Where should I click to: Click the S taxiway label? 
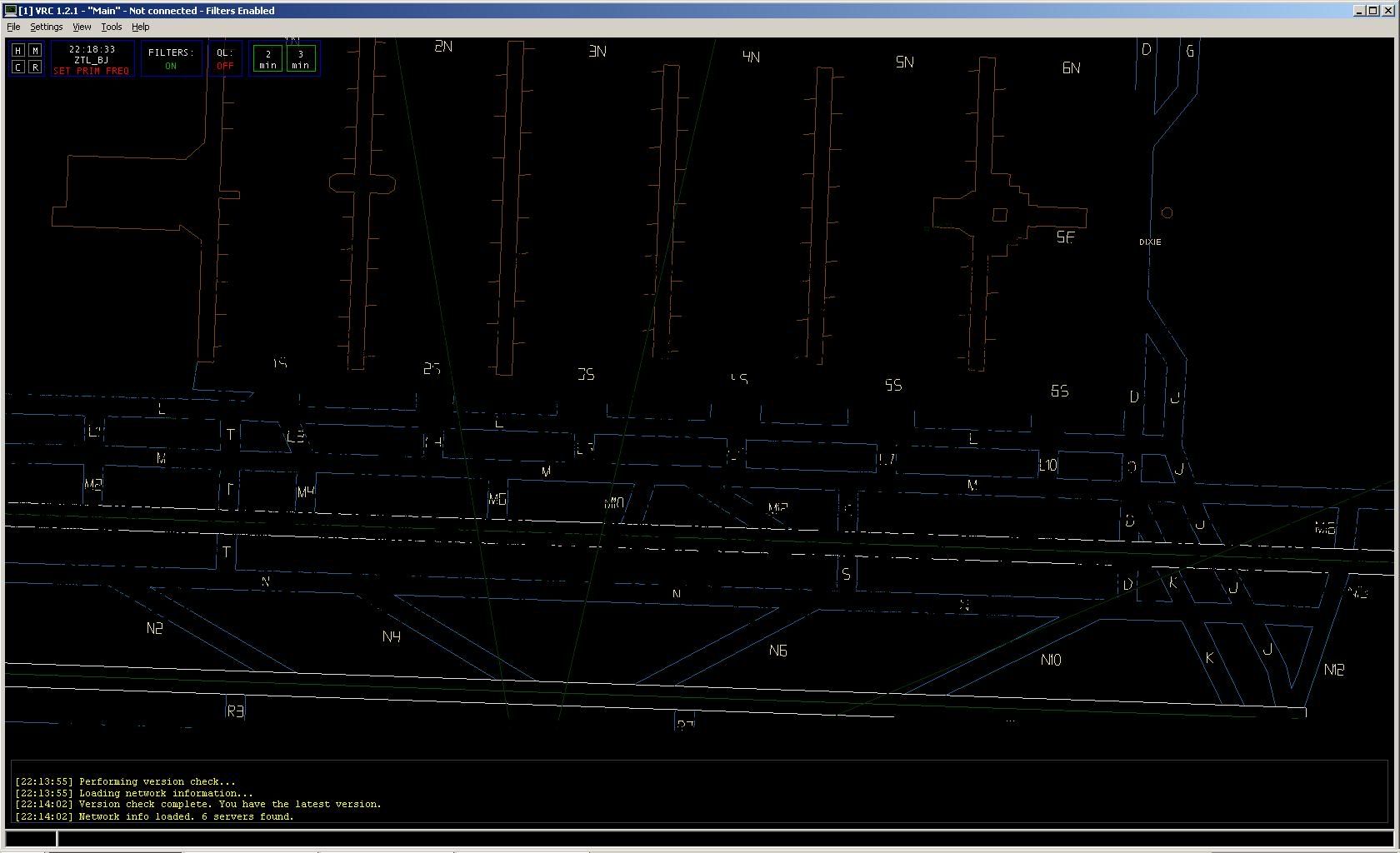click(x=846, y=574)
